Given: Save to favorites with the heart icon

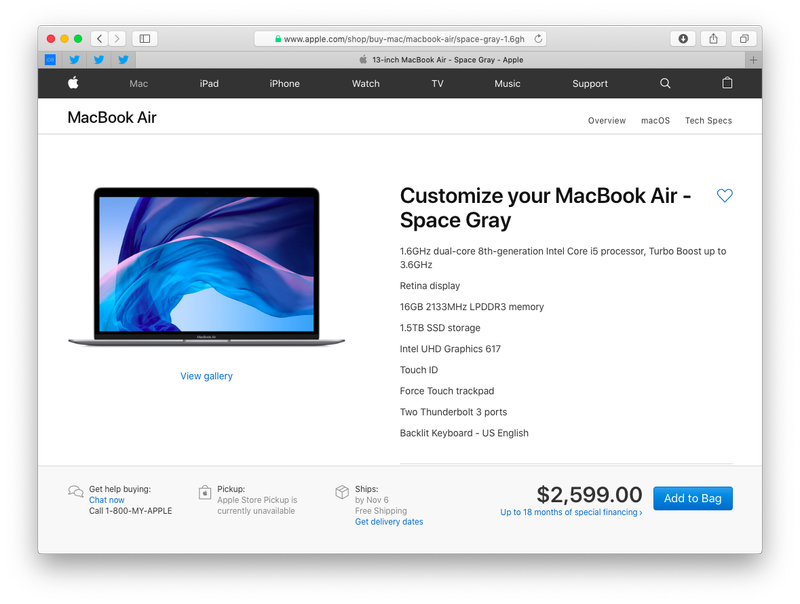Looking at the screenshot, I should pyautogui.click(x=724, y=195).
